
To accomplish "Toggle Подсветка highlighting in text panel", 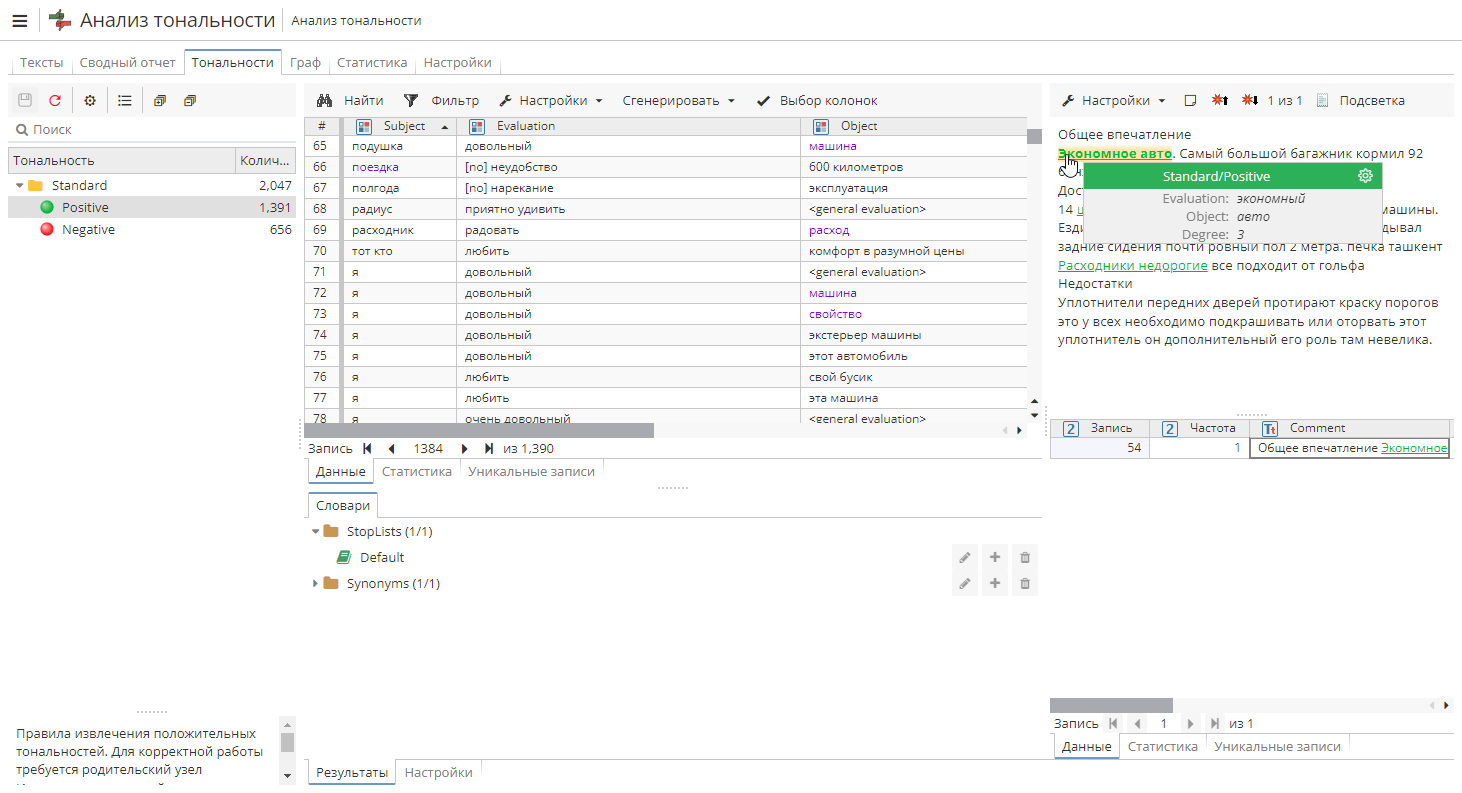I will tap(1360, 100).
